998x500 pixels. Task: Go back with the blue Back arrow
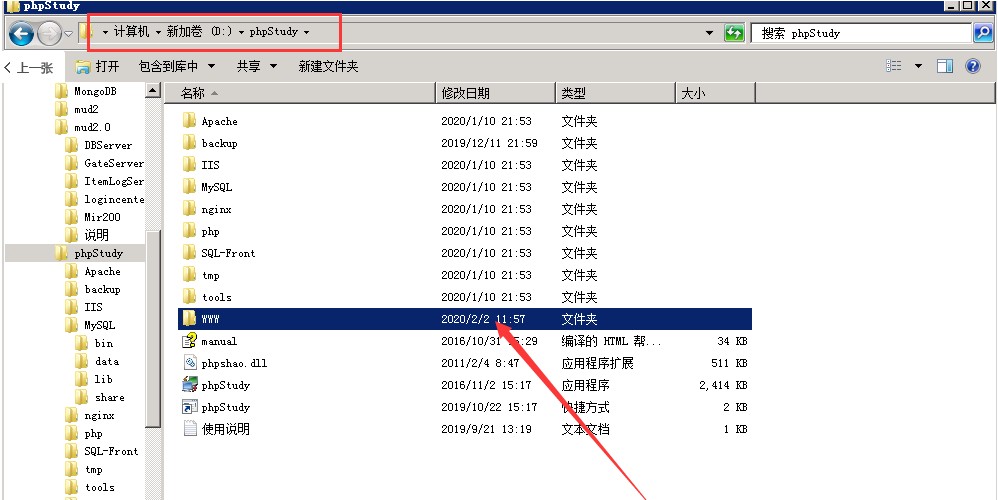click(22, 33)
